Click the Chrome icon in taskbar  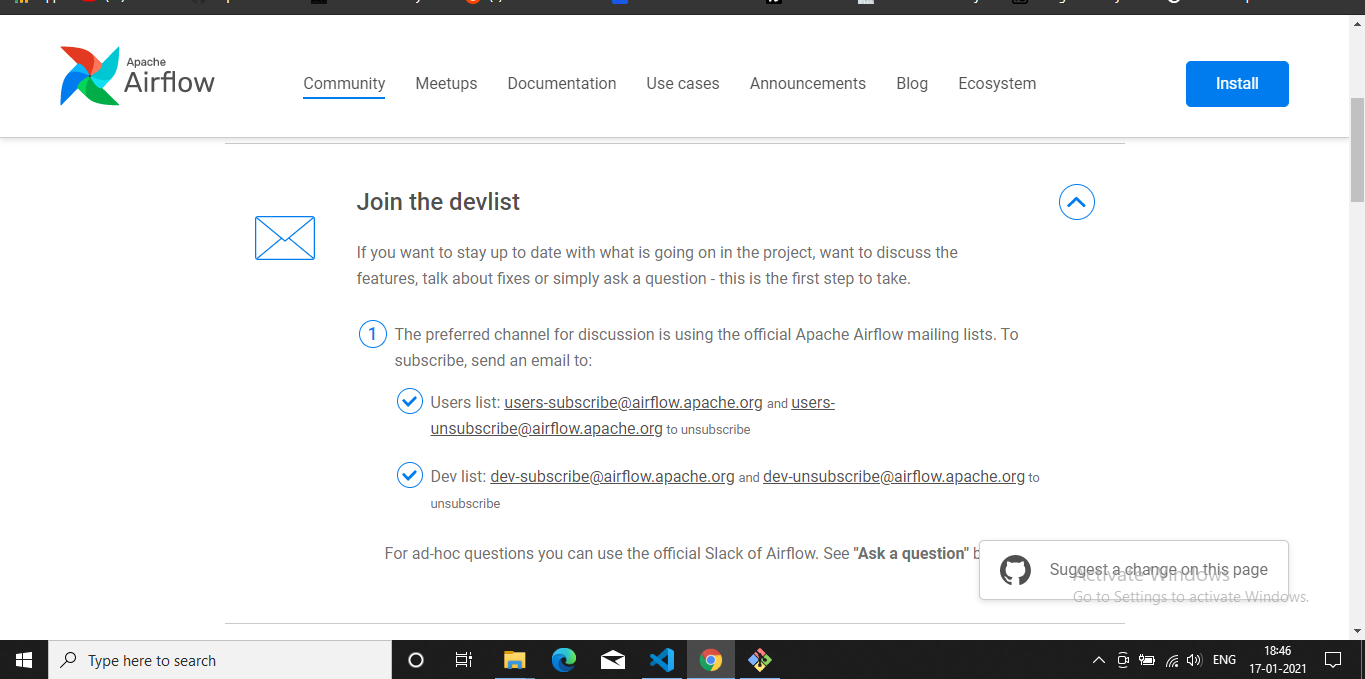711,660
